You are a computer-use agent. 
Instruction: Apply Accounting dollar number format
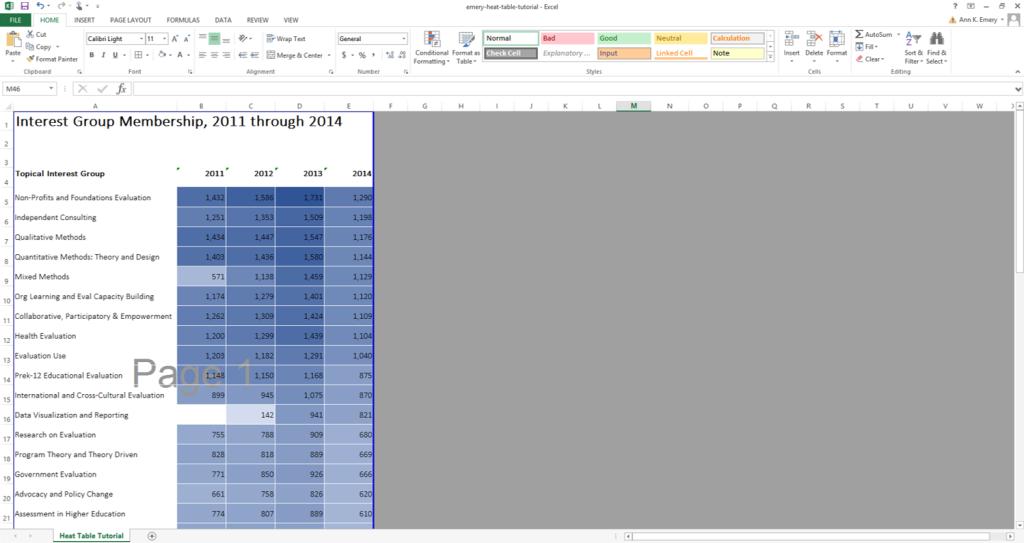[x=344, y=55]
